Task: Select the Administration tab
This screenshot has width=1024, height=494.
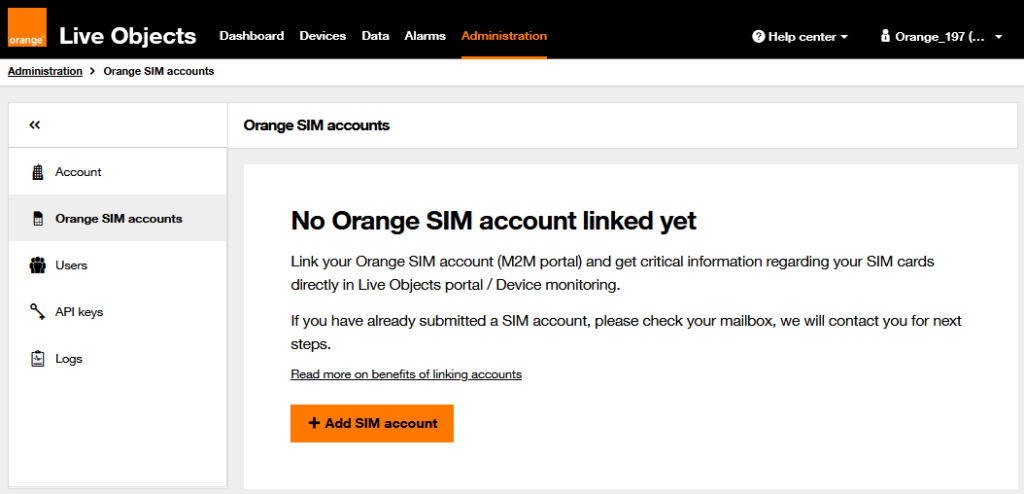Action: click(x=504, y=36)
